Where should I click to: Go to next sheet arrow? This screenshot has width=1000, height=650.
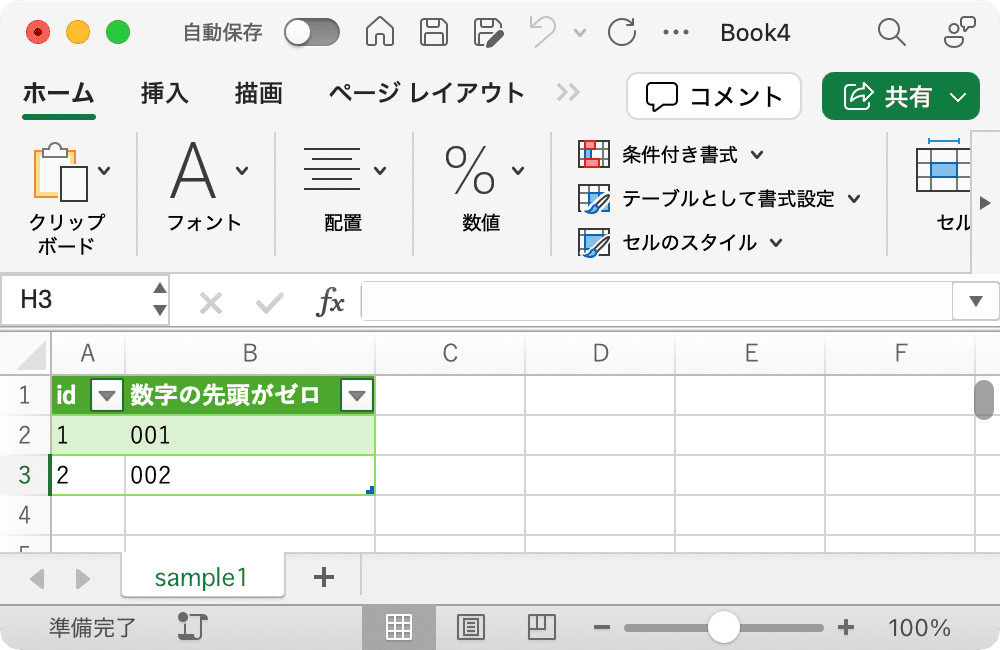click(x=83, y=579)
